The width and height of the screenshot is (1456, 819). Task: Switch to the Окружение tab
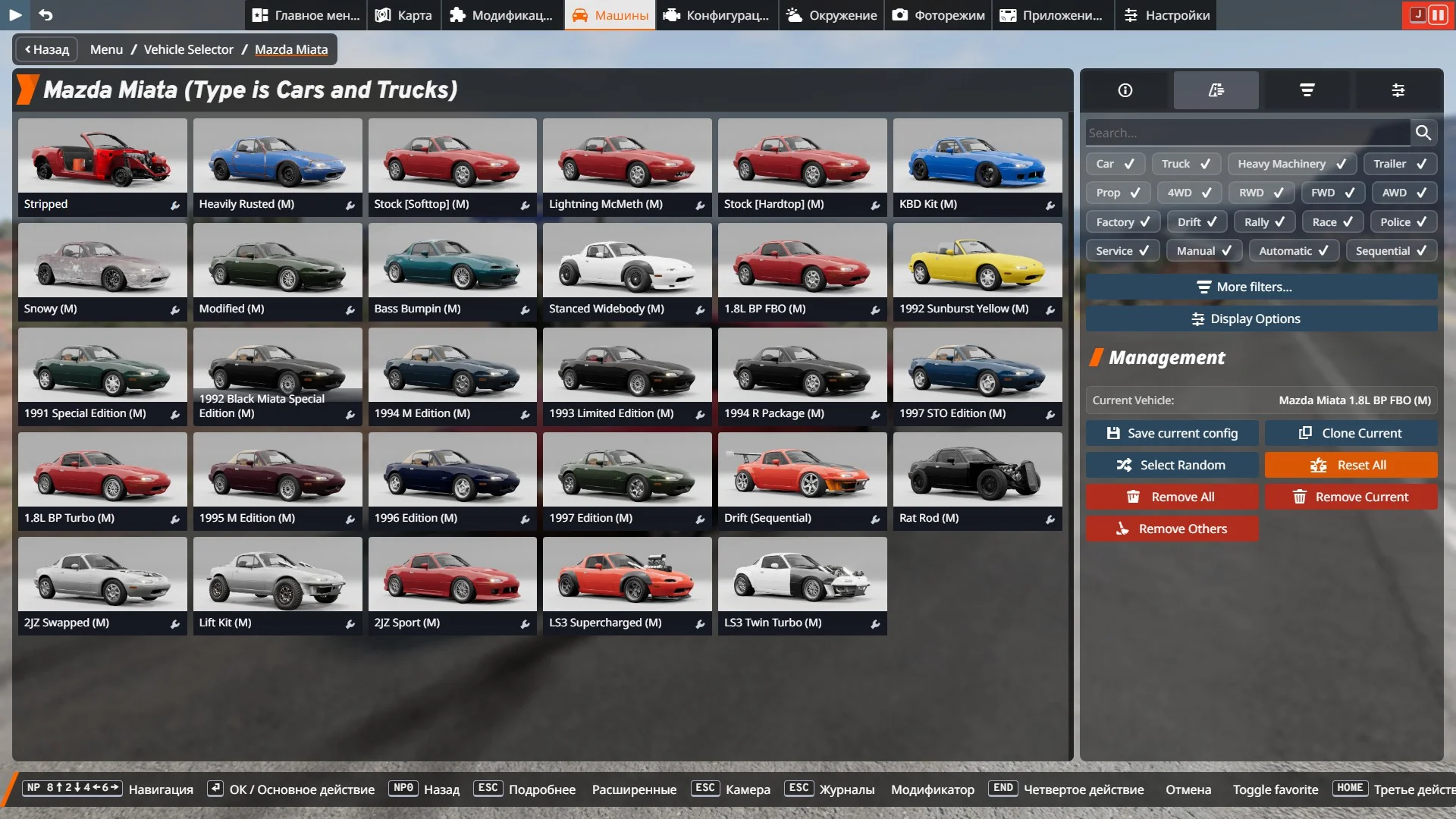[832, 15]
